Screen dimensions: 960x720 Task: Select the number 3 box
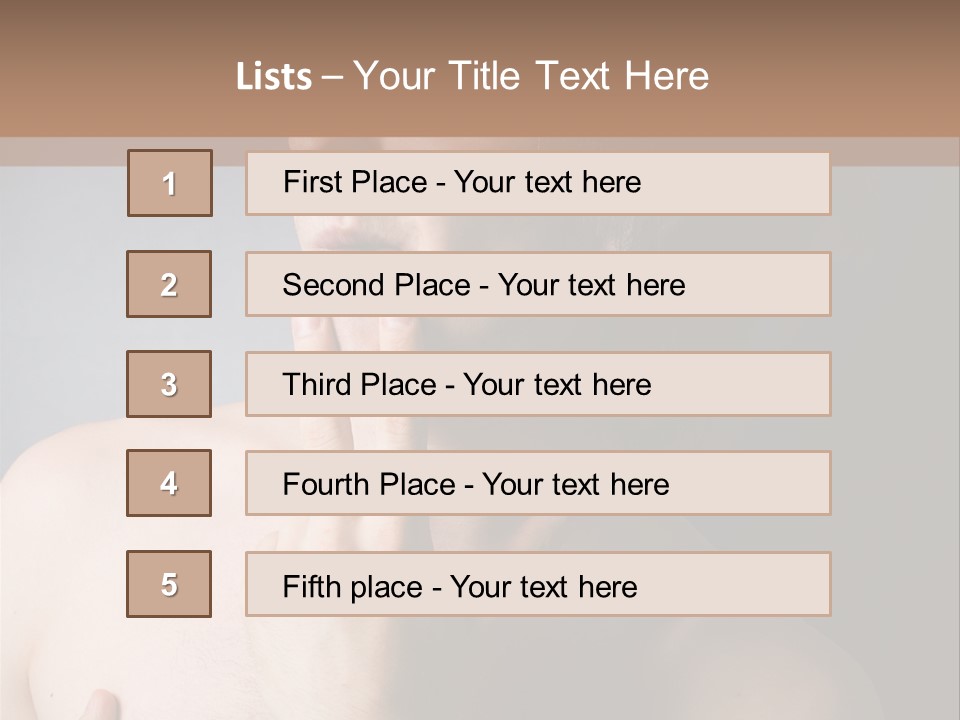point(169,384)
